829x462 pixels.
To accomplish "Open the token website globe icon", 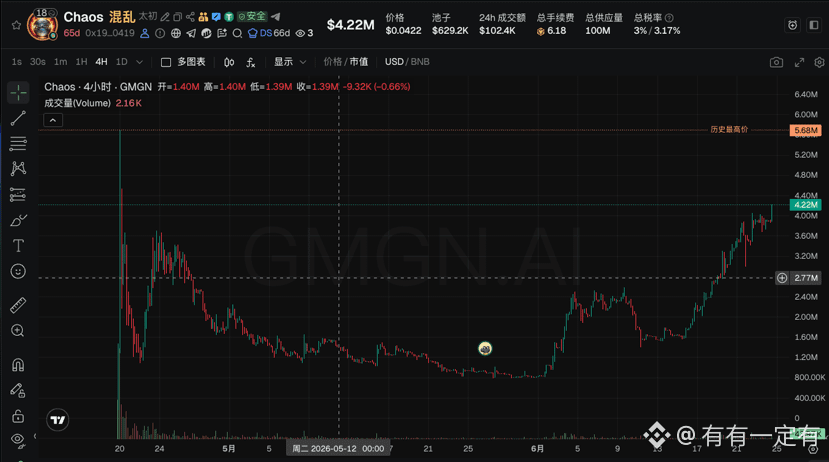I will 176,33.
